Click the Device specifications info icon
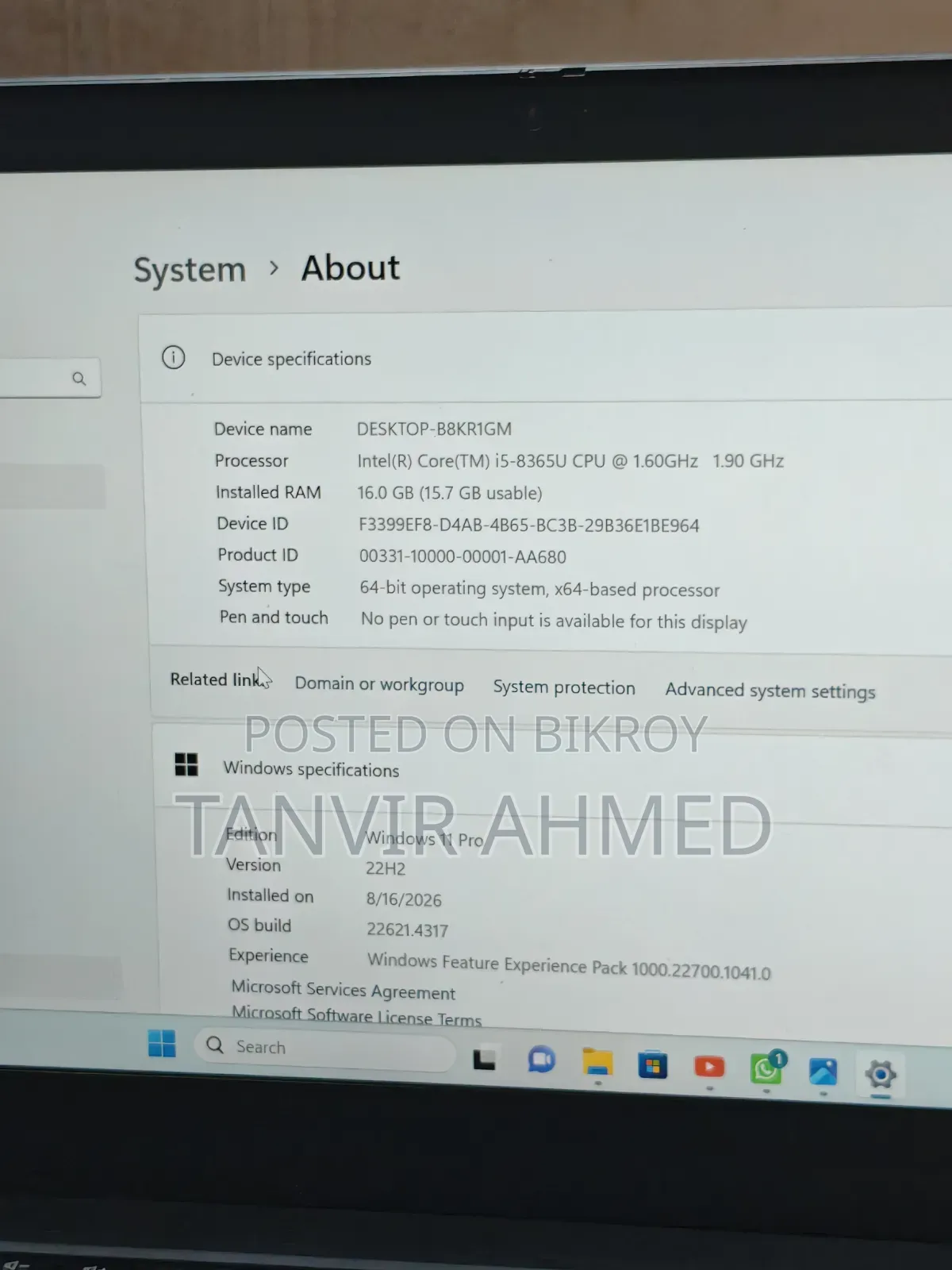The height and width of the screenshot is (1270, 952). point(173,357)
